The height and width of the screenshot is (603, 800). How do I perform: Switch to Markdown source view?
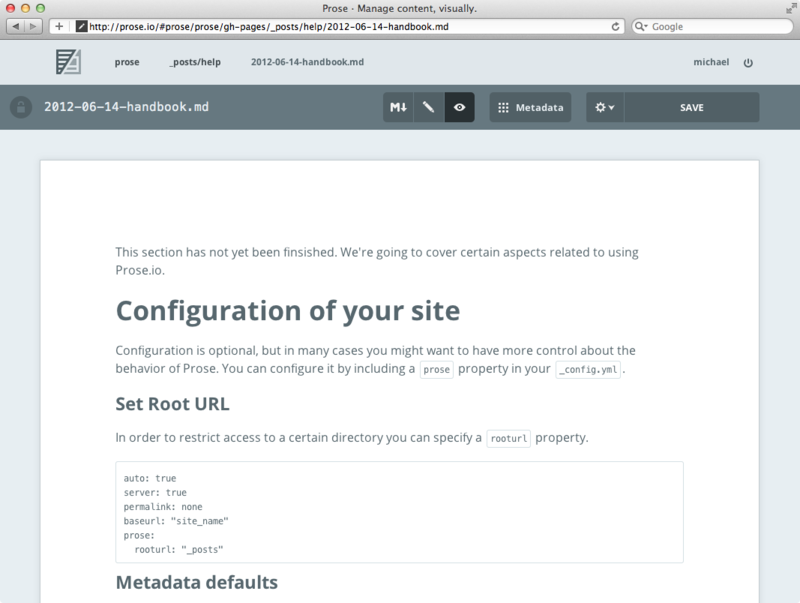click(x=398, y=107)
